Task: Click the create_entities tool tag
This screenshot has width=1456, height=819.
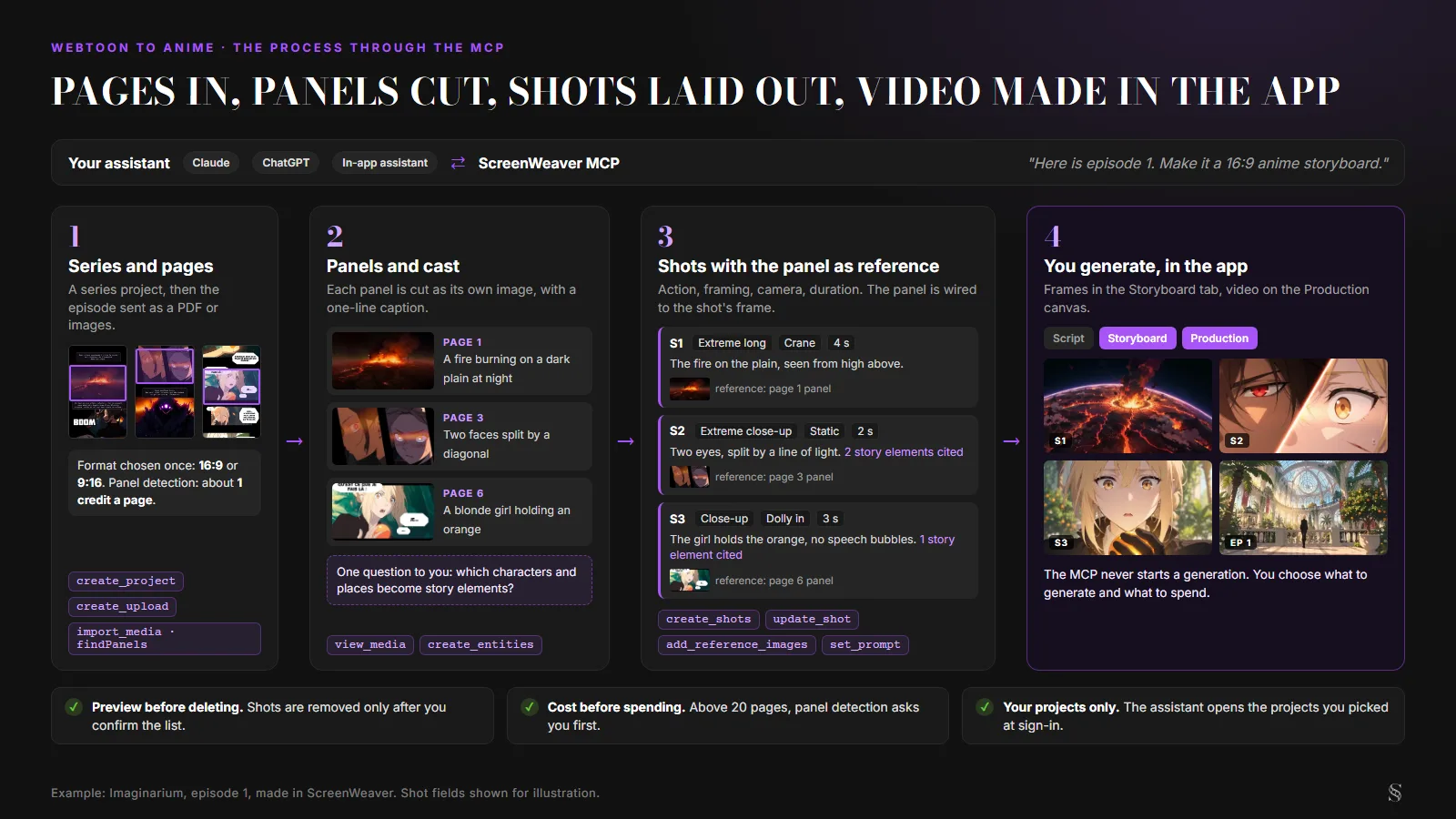Action: (x=480, y=645)
